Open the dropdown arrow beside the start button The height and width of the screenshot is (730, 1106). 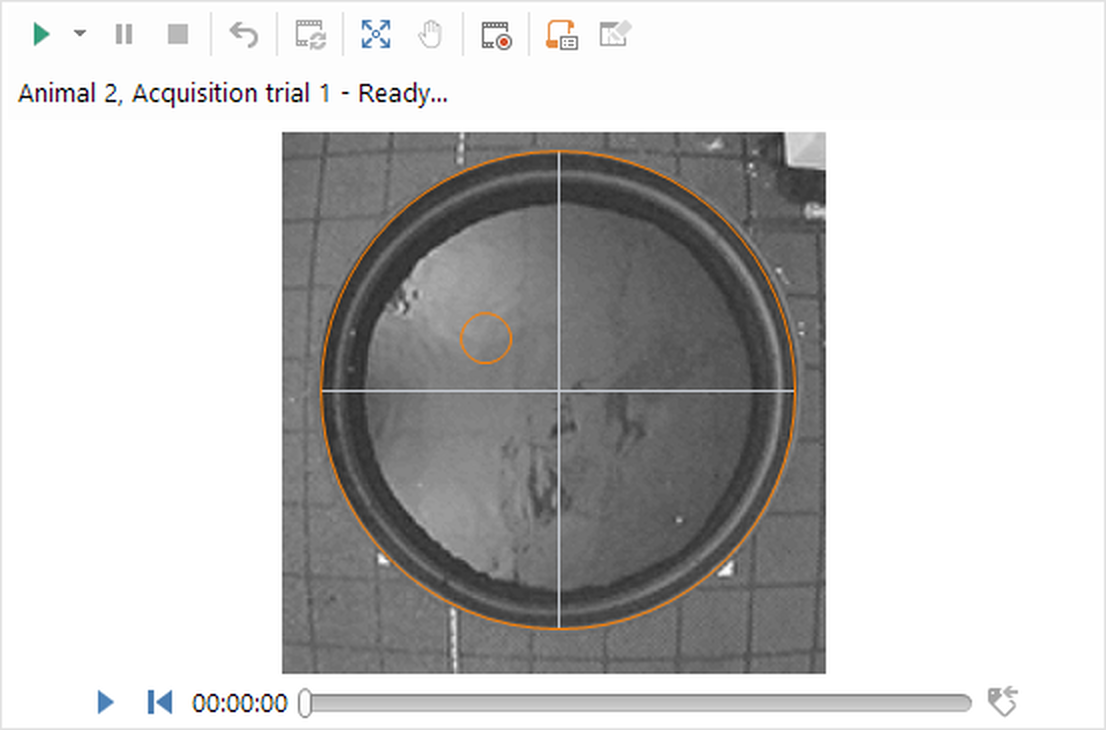click(x=80, y=35)
